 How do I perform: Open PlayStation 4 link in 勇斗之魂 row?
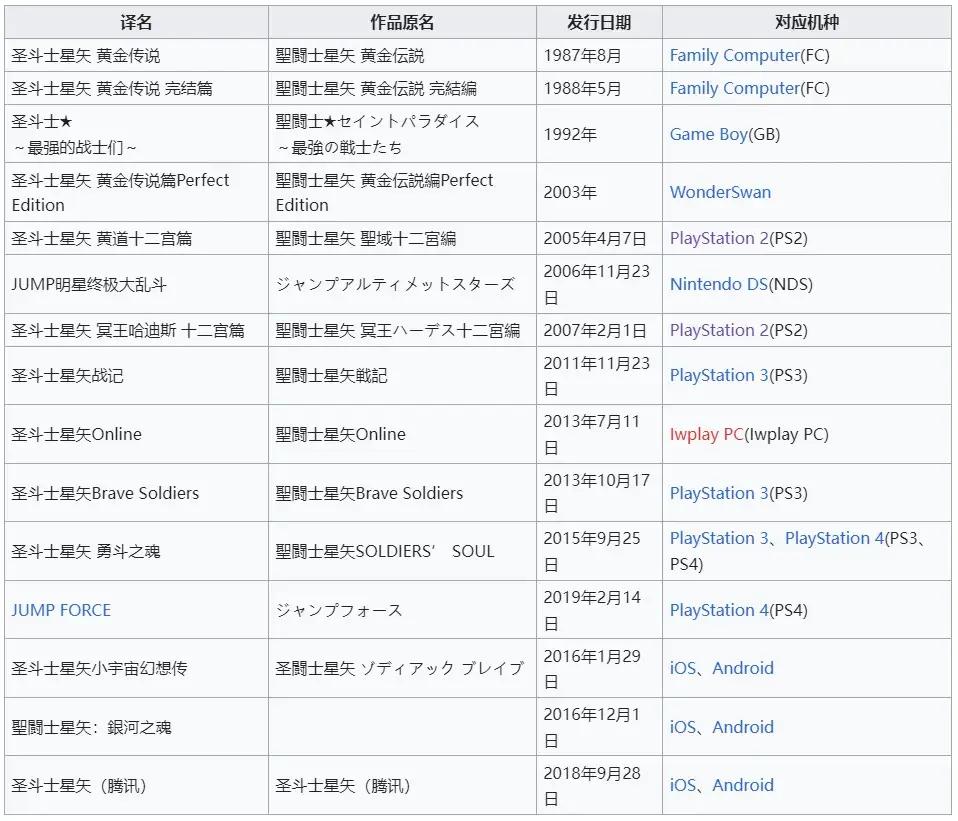coord(834,538)
